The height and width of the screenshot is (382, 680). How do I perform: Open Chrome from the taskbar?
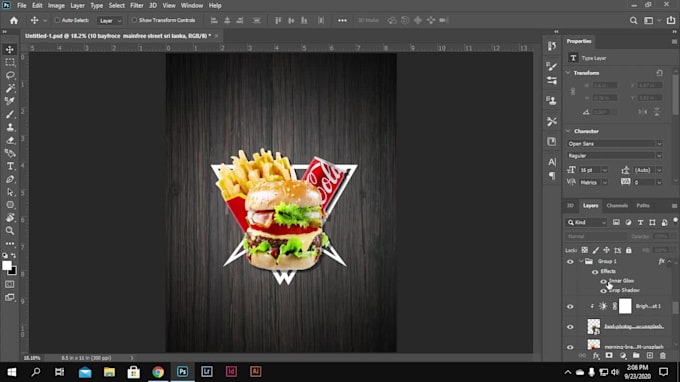(x=158, y=372)
